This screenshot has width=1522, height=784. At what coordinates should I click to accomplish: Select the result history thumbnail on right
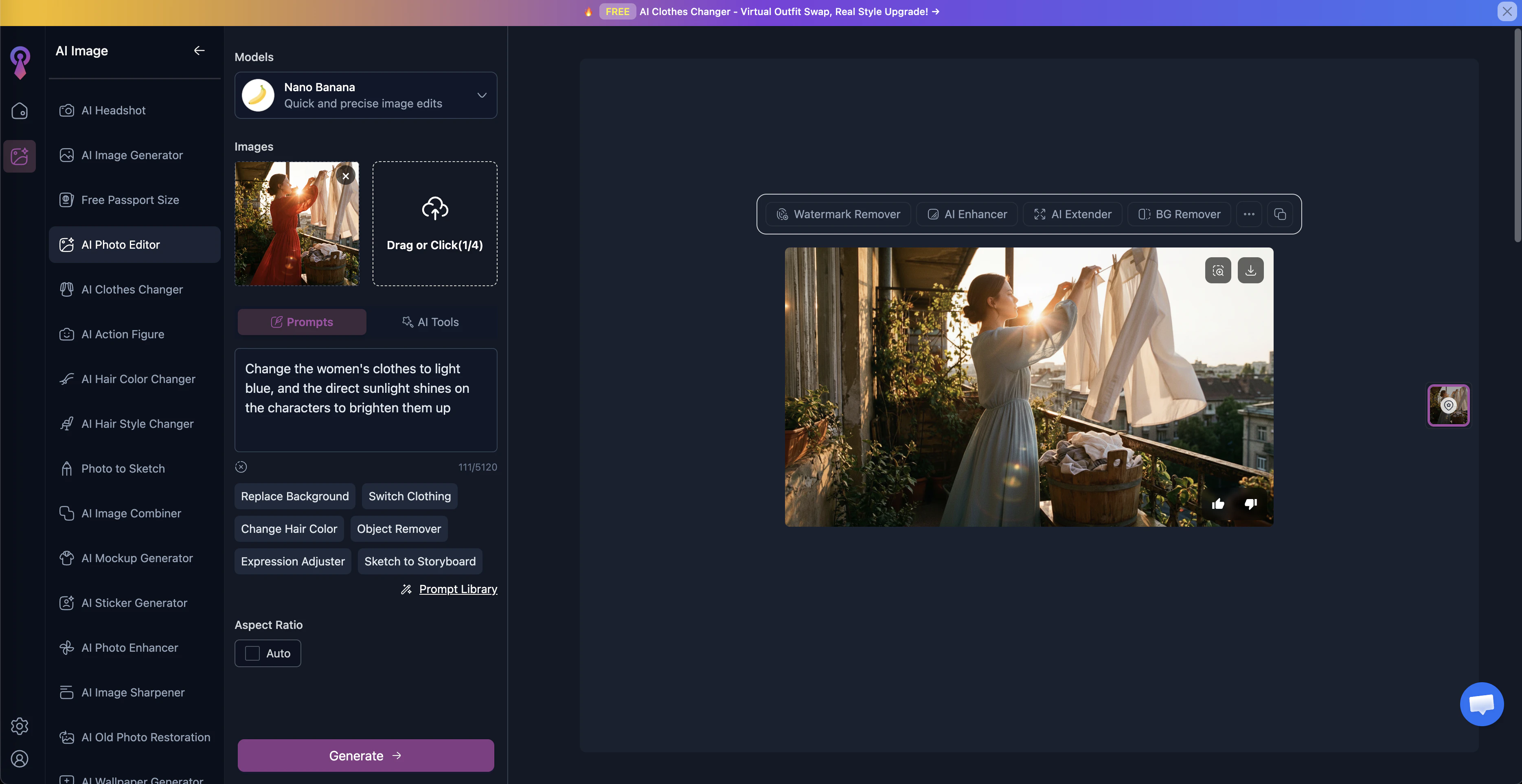[x=1448, y=405]
